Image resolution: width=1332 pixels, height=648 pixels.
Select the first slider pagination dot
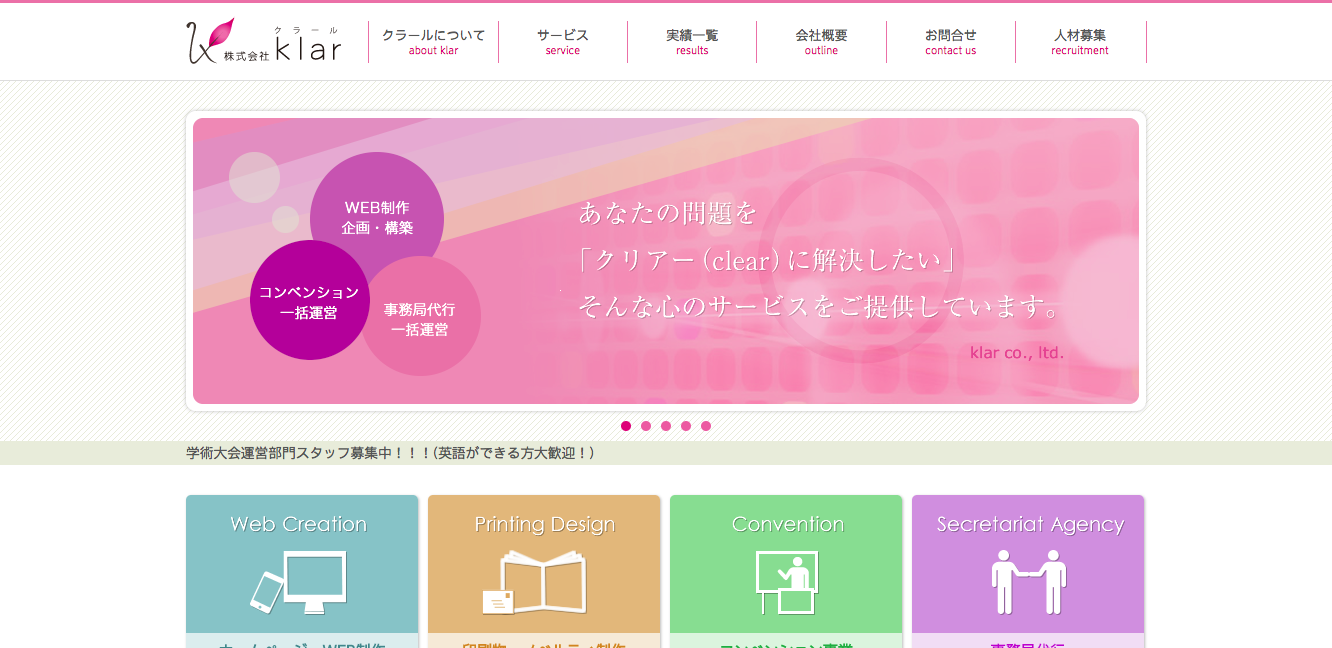point(626,426)
